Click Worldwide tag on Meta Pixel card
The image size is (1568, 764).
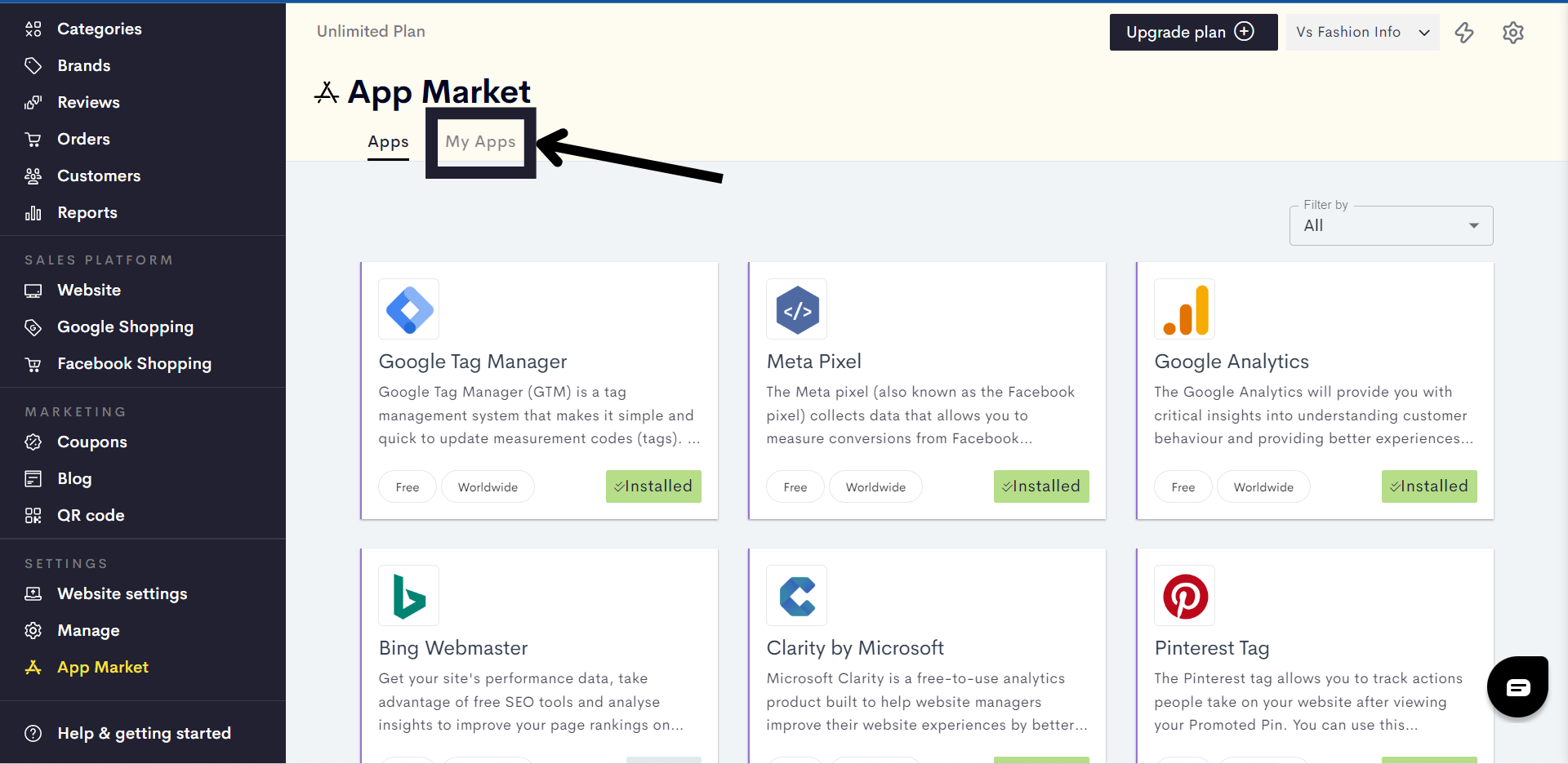pyautogui.click(x=875, y=487)
